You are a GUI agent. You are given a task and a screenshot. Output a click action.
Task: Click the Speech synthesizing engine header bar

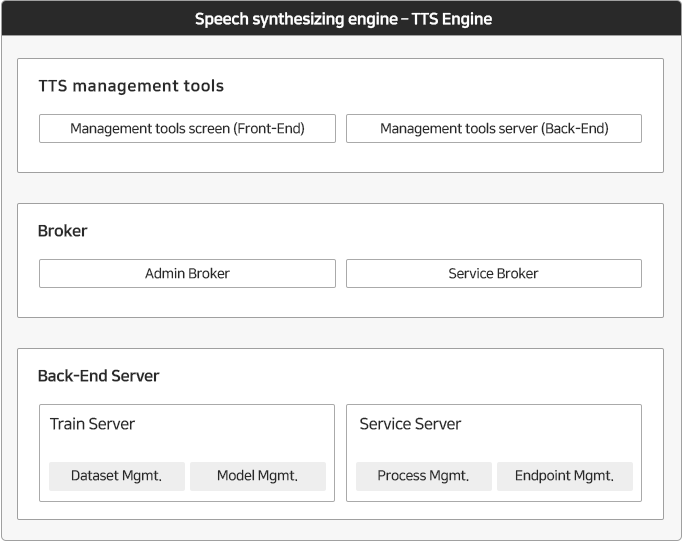click(342, 18)
